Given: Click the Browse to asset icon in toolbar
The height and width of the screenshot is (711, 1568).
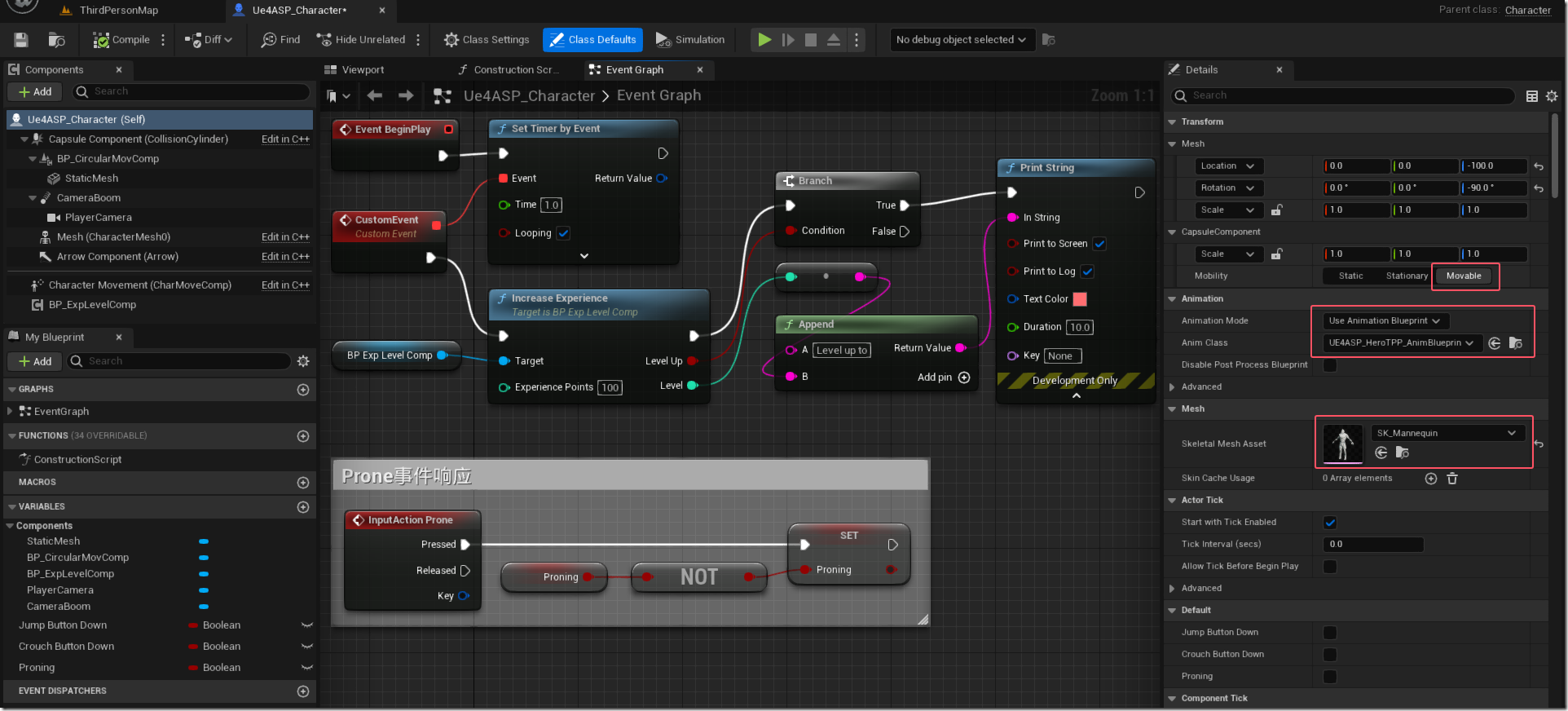Looking at the screenshot, I should coord(56,40).
